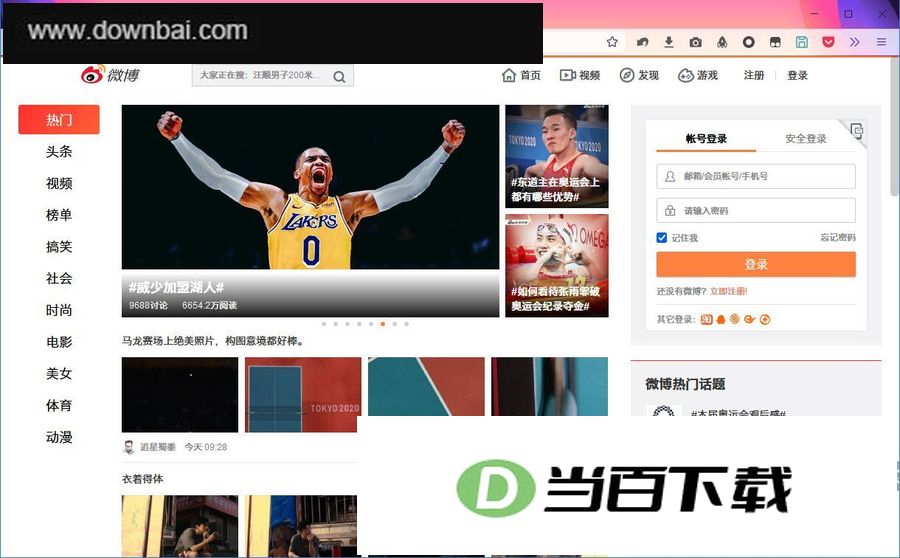
Task: Click the 追星冒泰 author avatar
Action: (x=129, y=447)
